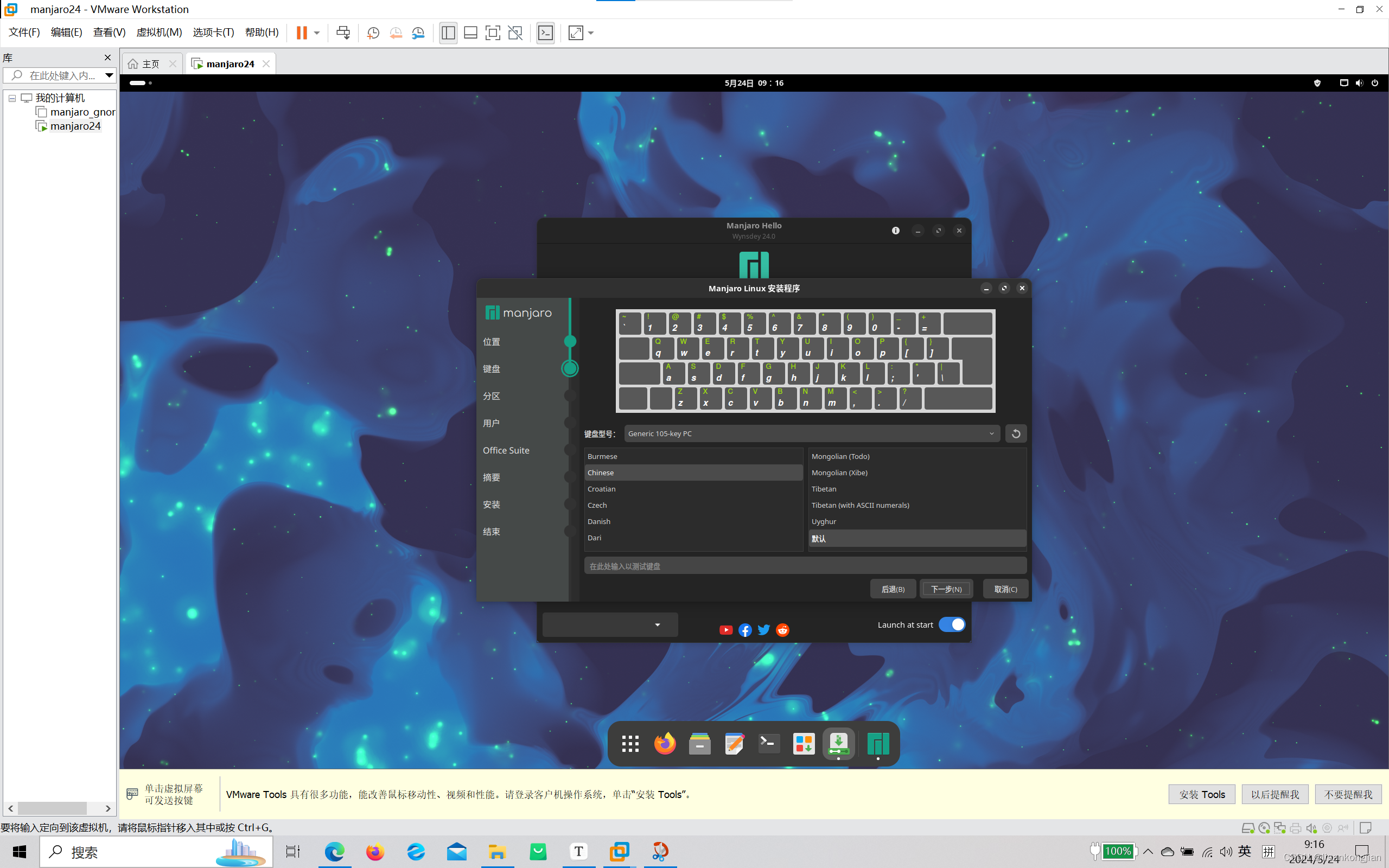Enter full screen mode icon
This screenshot has width=1389, height=868.
[493, 33]
